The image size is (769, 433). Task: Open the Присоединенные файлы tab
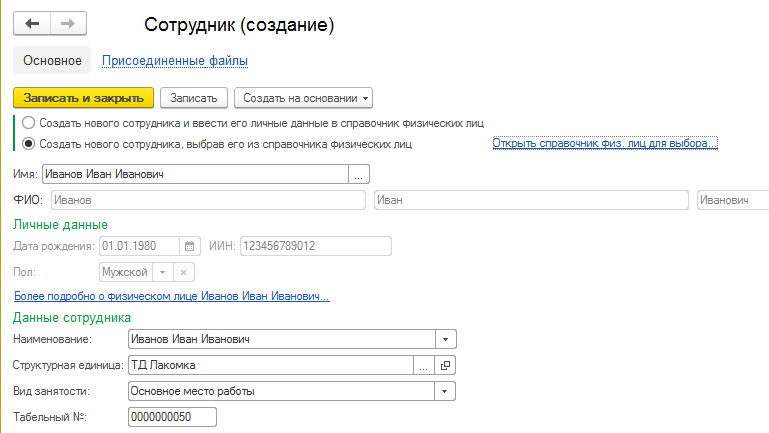tap(175, 61)
